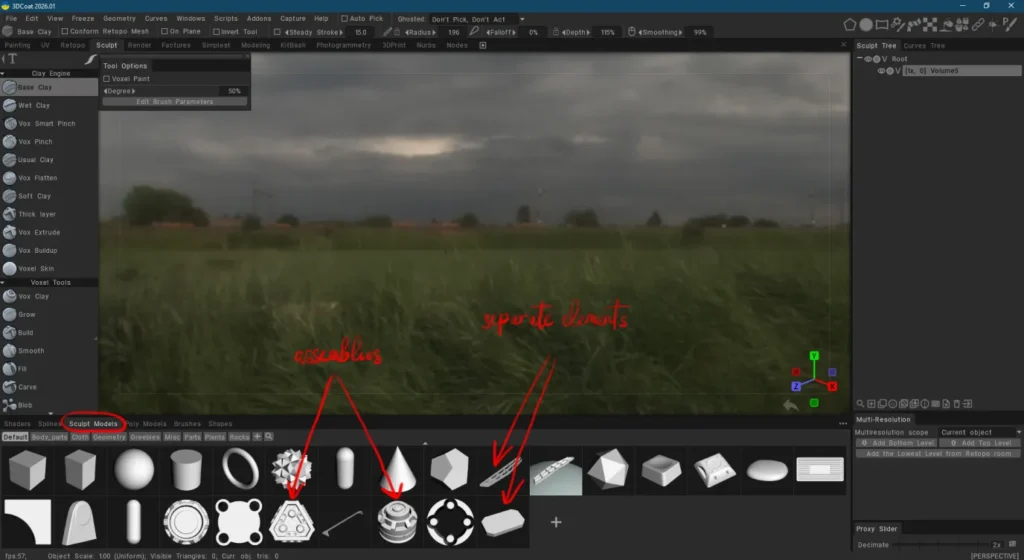Pick the Smooth voxel tool
Image resolution: width=1024 pixels, height=560 pixels.
click(31, 351)
